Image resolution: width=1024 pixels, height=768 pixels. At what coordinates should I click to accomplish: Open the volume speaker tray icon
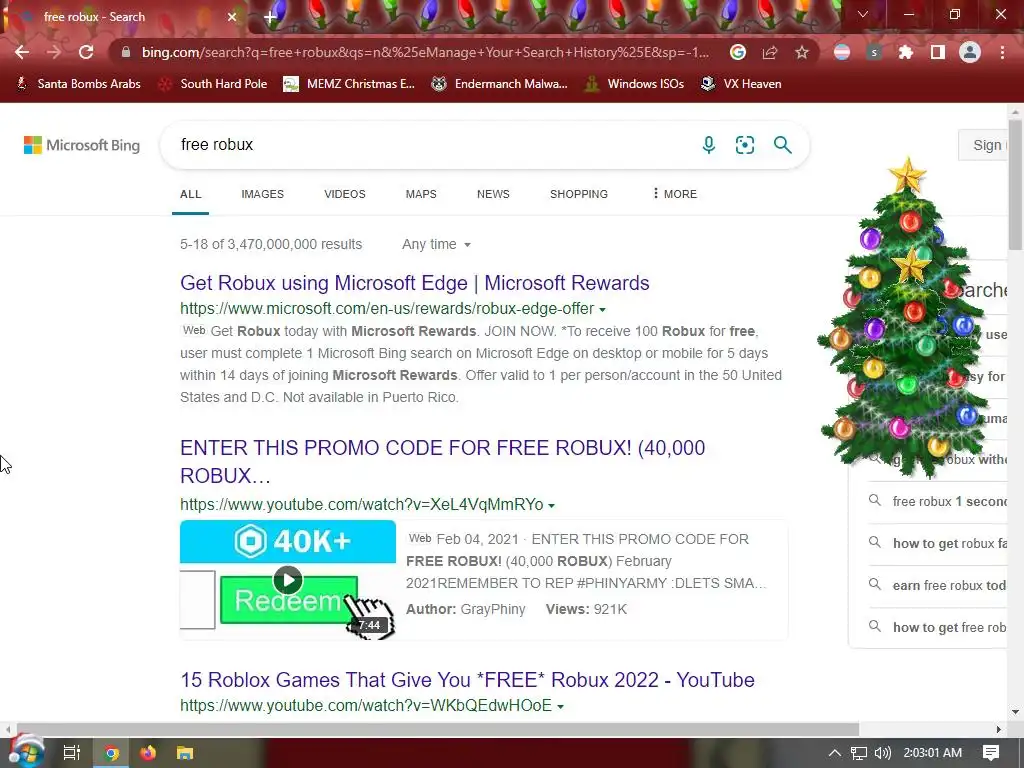pos(882,753)
